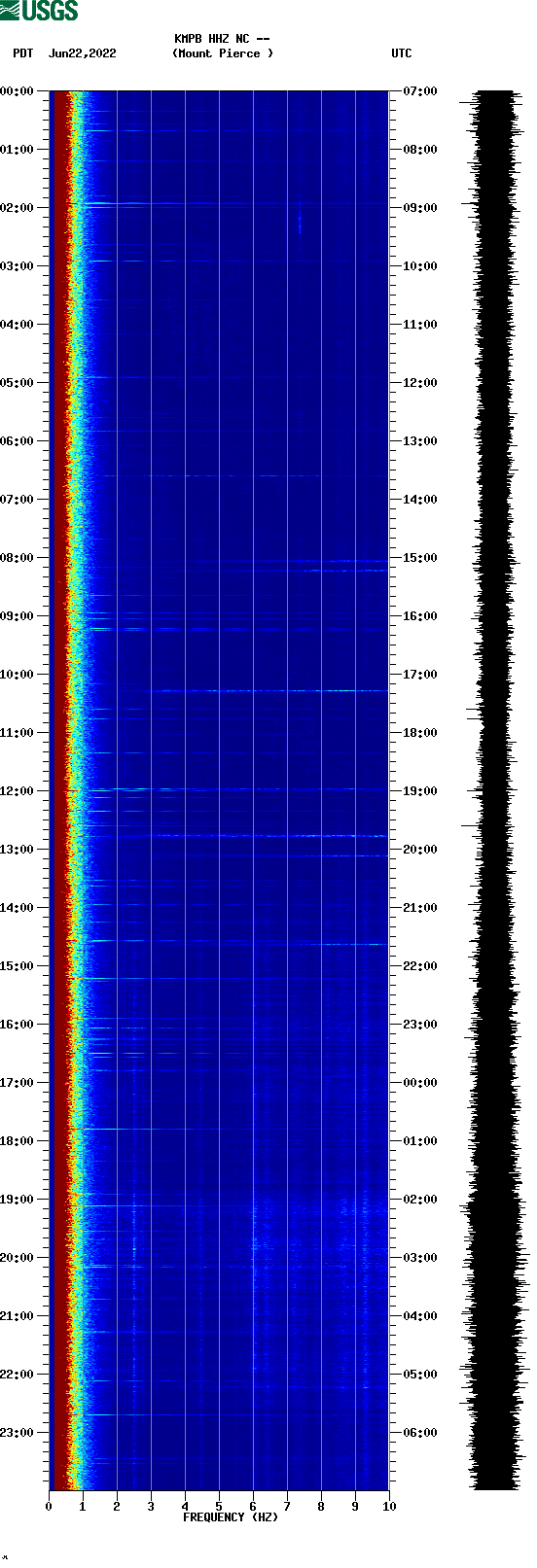Click the 06:00 PDT time label
537x1568 pixels.
click(x=17, y=441)
